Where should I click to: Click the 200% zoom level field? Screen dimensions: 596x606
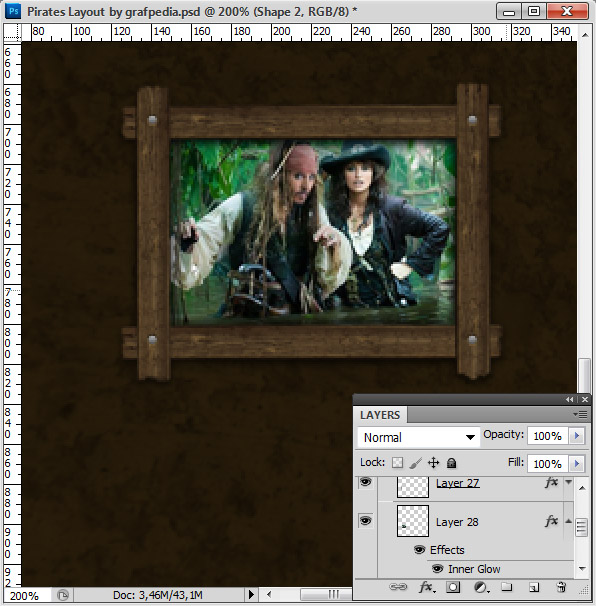[26, 596]
